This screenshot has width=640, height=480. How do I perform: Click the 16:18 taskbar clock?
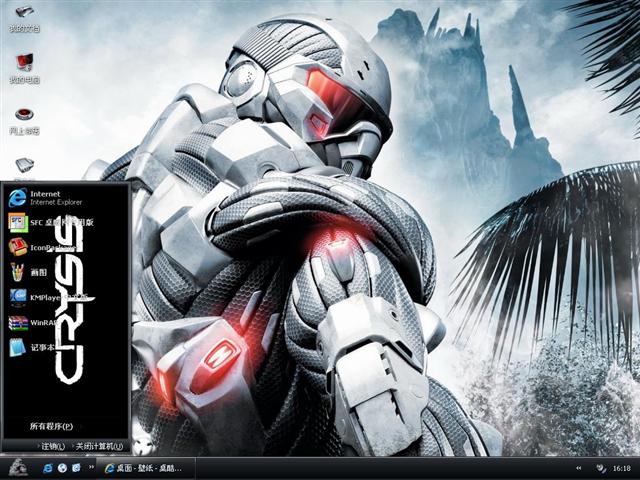pos(622,468)
